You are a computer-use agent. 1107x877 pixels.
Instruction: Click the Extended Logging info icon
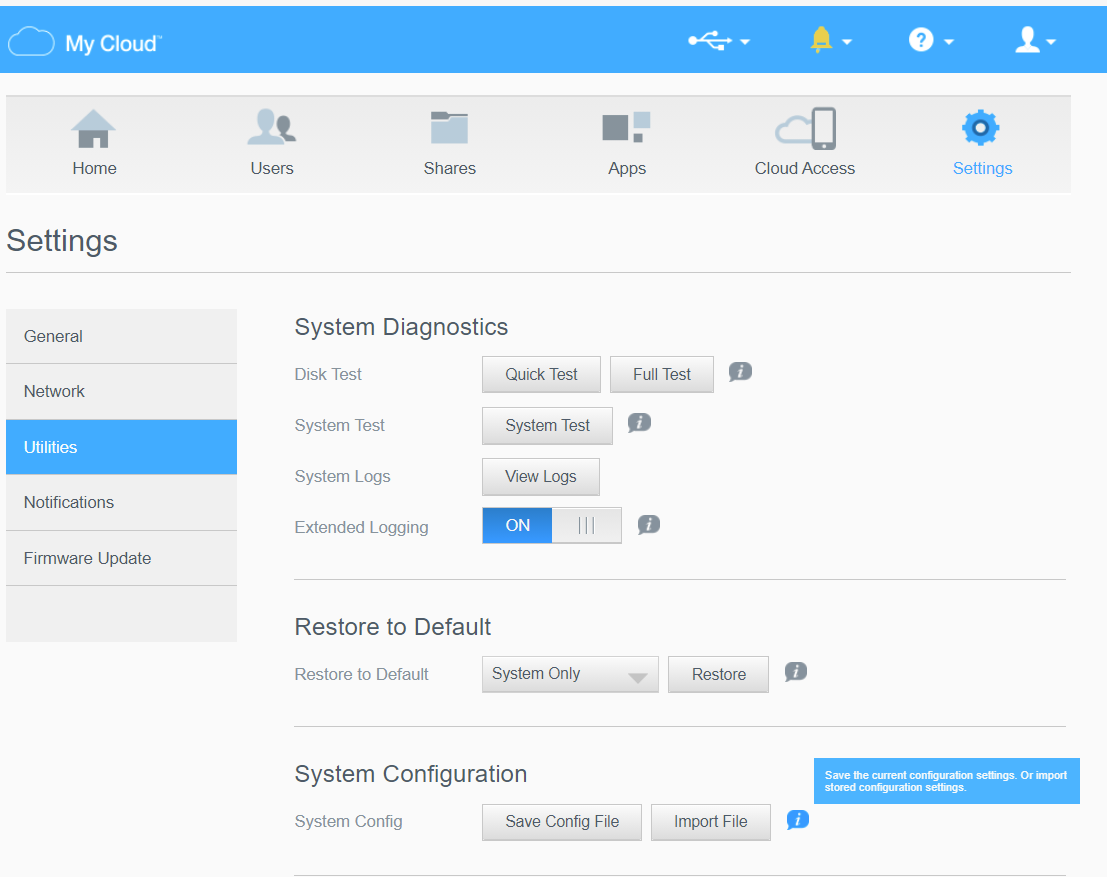(x=649, y=525)
